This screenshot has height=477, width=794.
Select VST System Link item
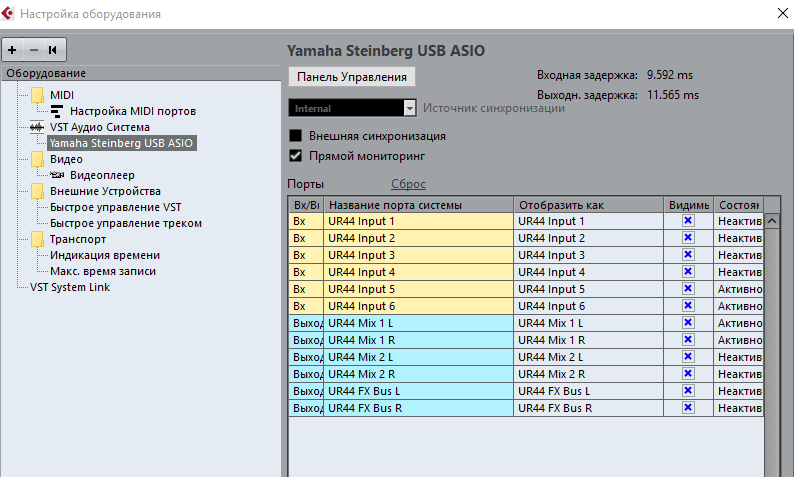point(70,287)
